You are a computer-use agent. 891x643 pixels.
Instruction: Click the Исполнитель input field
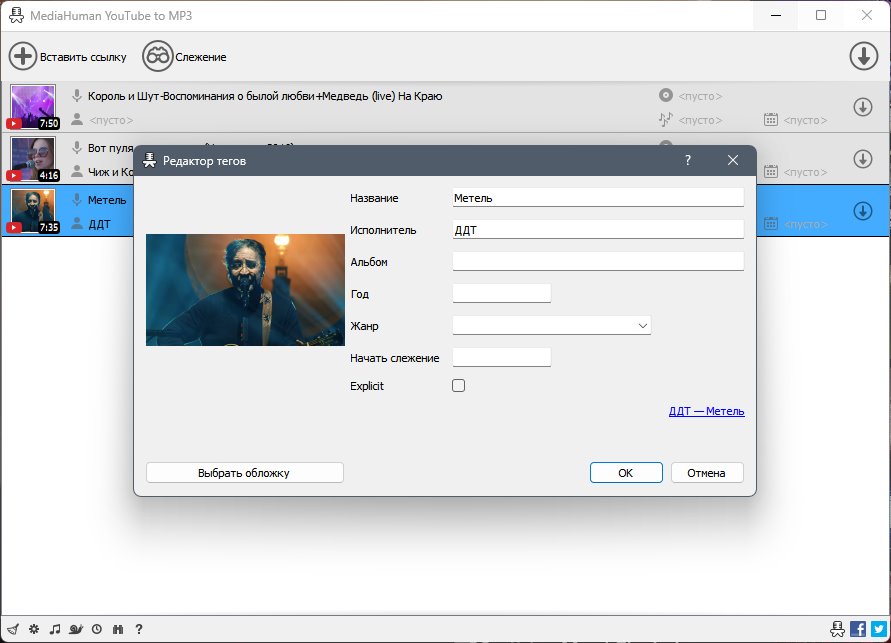click(x=598, y=229)
